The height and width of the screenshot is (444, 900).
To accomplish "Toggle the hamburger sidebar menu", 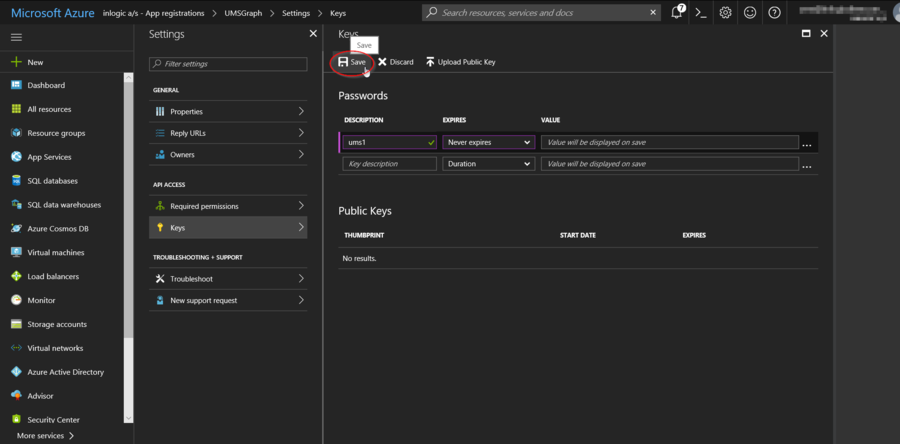I will point(16,37).
